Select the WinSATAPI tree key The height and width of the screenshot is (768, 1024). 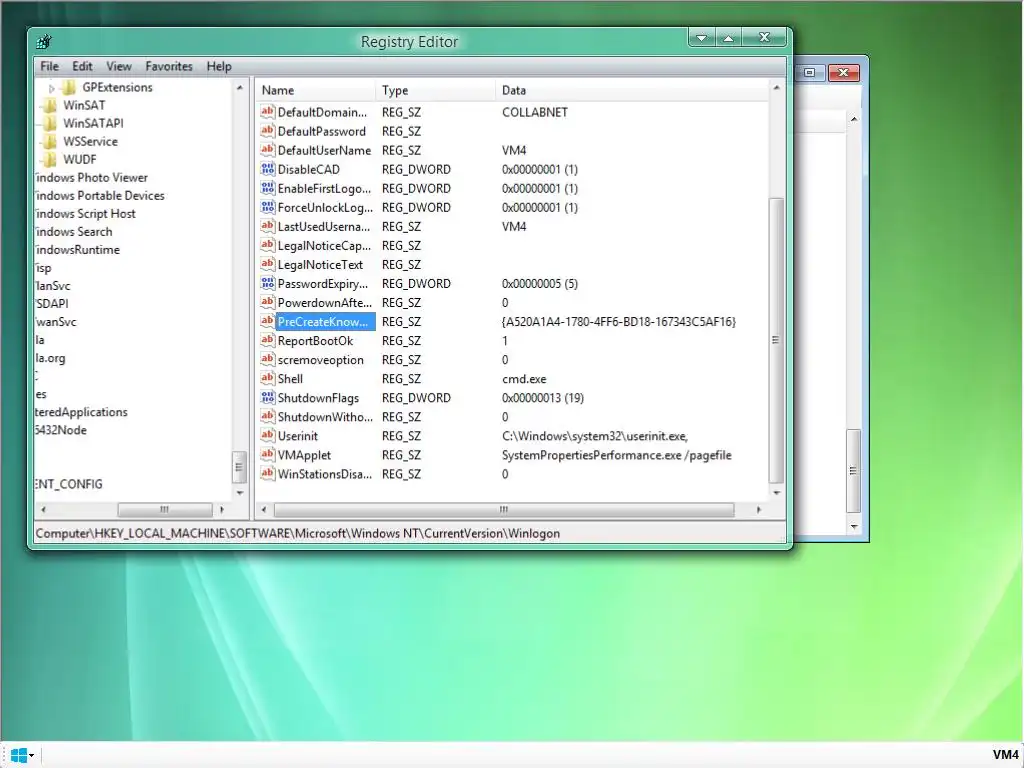point(93,123)
